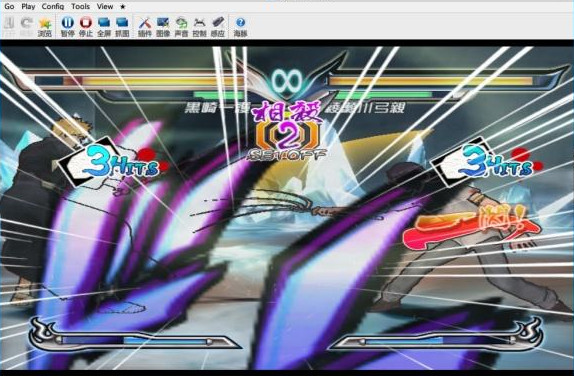Click the star menu item

[123, 7]
